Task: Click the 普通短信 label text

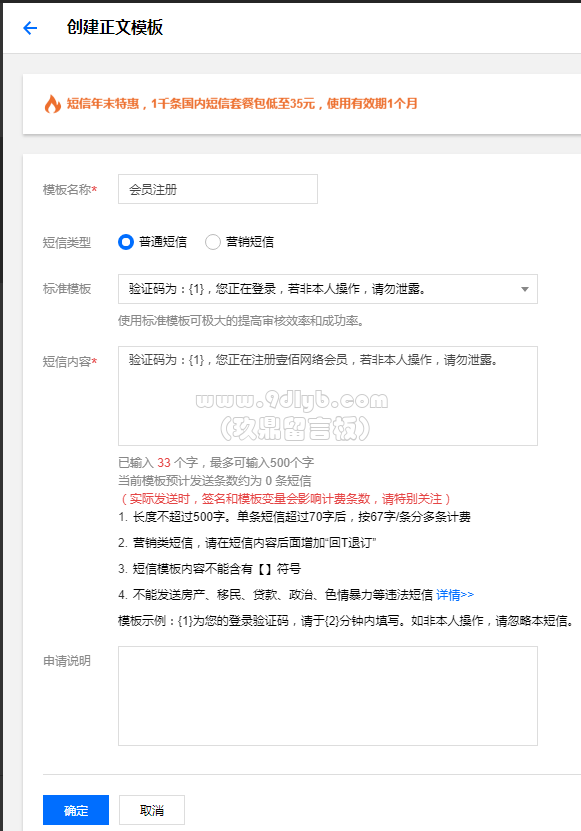Action: click(163, 242)
